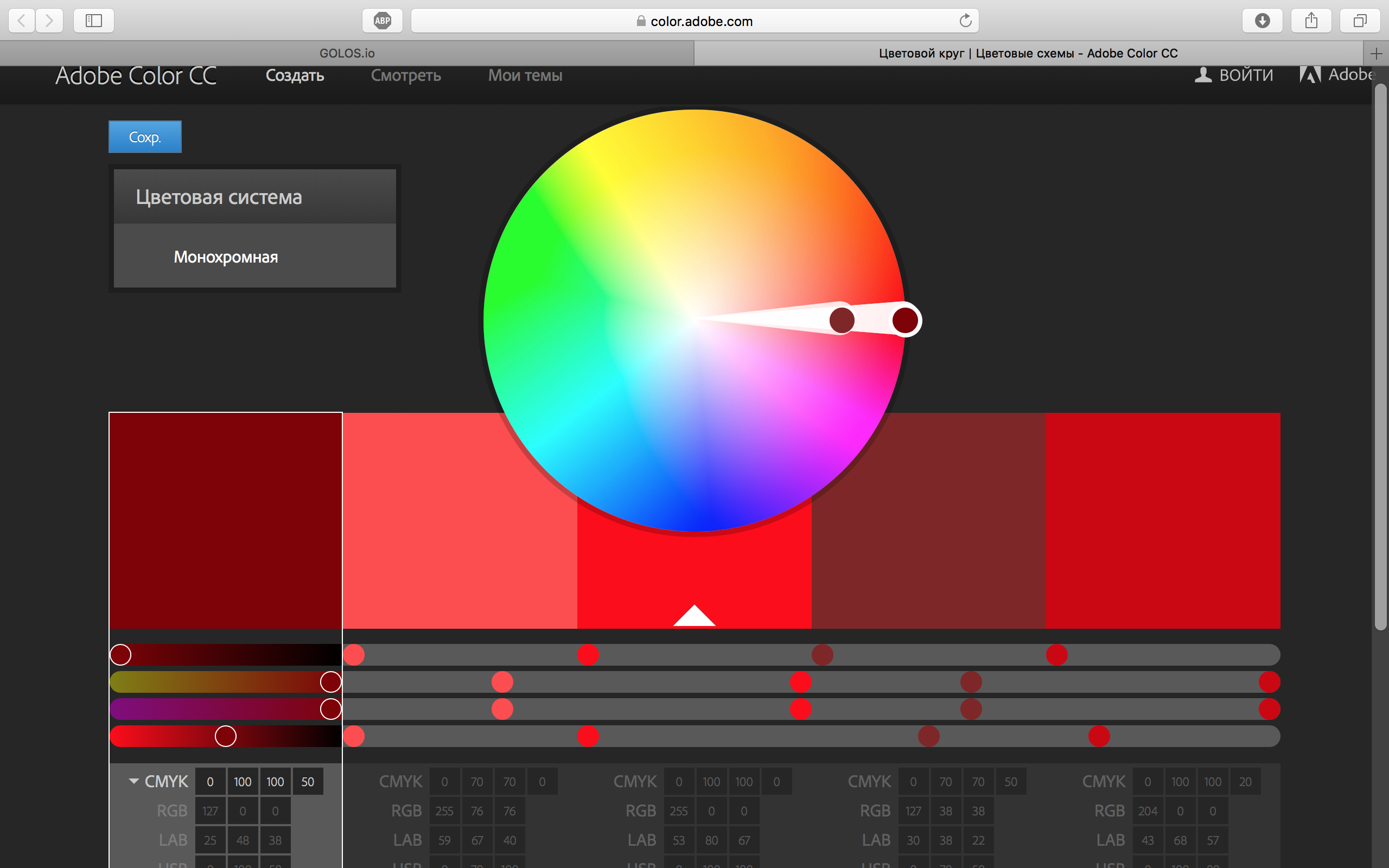Open the Цветовая система panel header
Viewport: 1389px width, 868px height.
click(x=255, y=196)
